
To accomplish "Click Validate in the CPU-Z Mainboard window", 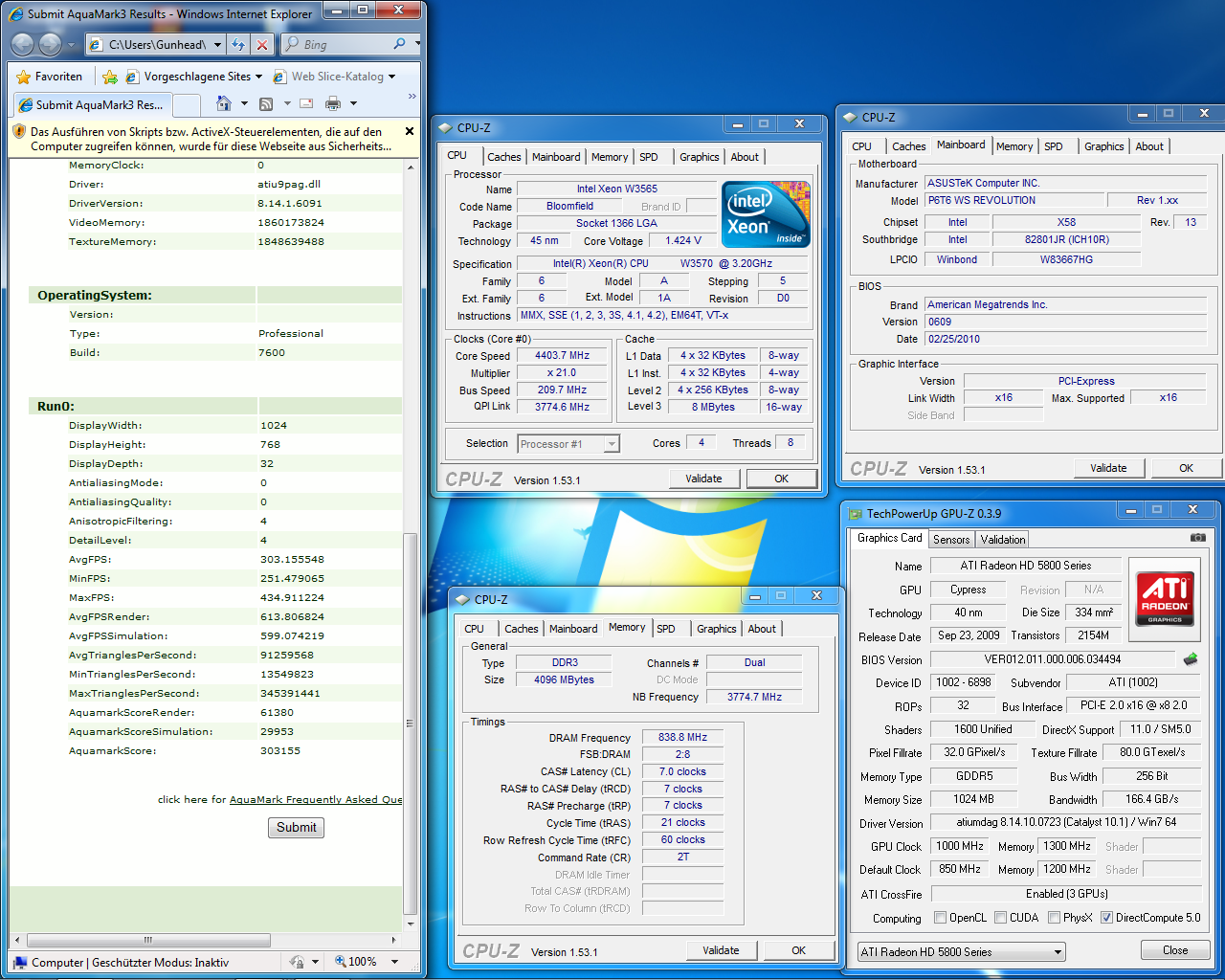I will coord(1108,468).
